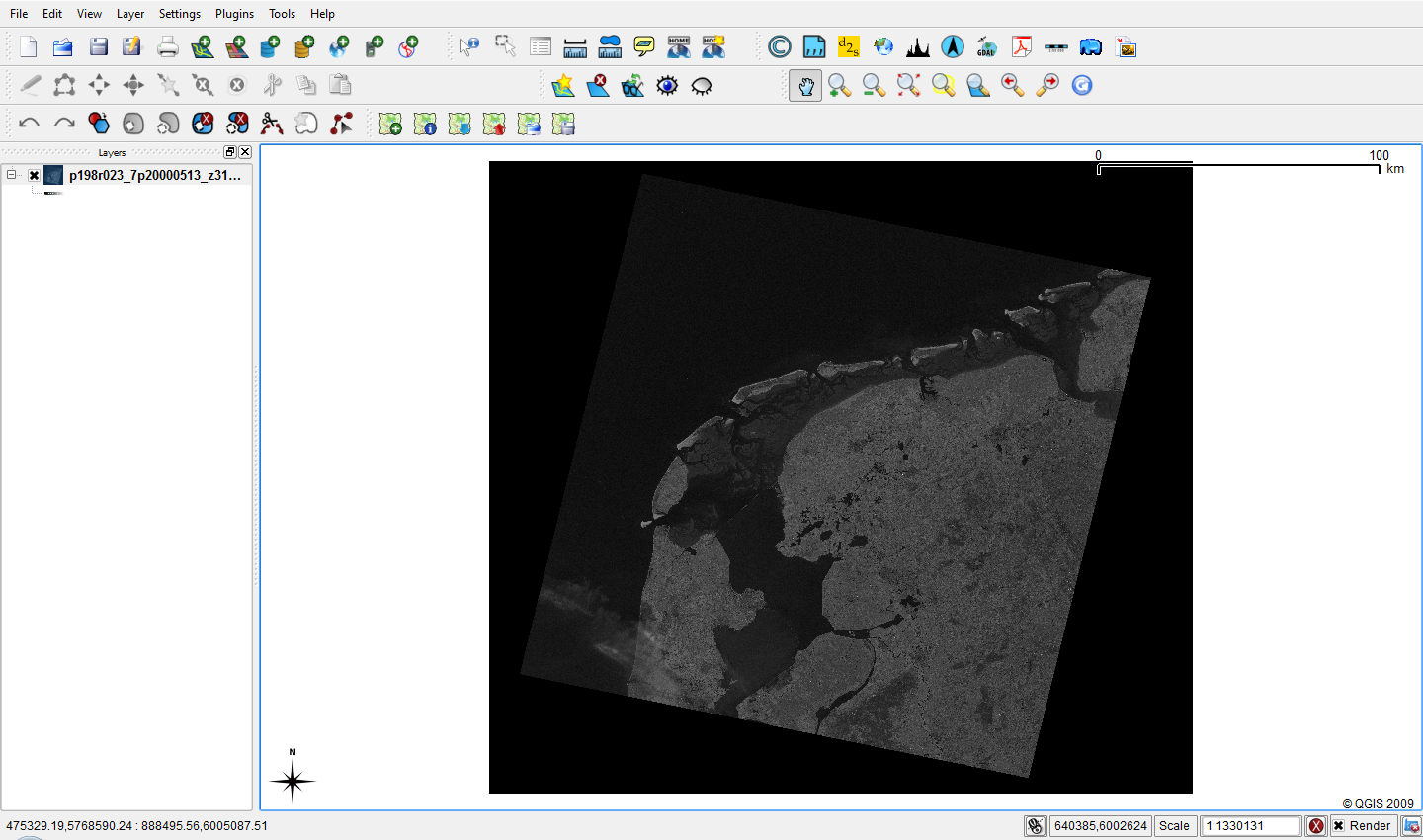1423x840 pixels.
Task: Select Measure Line ruler tool
Action: [574, 46]
